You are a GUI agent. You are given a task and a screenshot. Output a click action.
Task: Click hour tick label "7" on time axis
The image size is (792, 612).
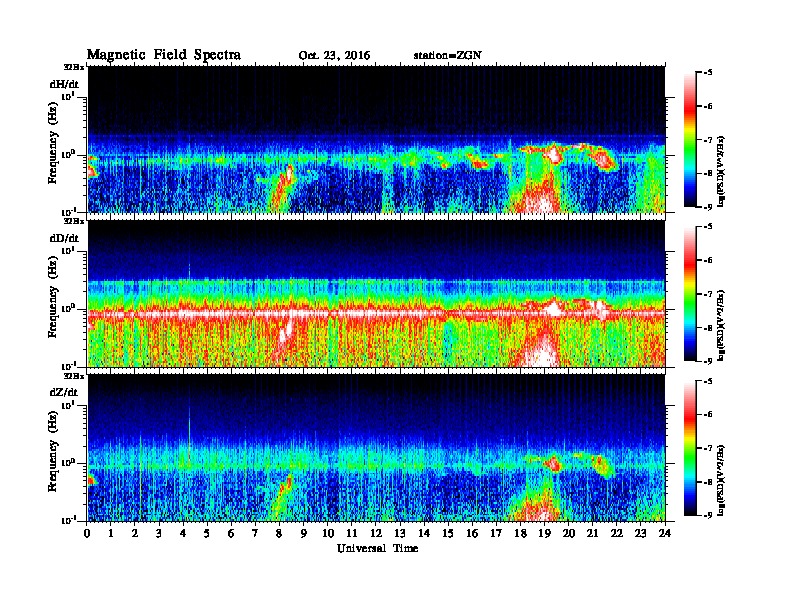pos(256,534)
